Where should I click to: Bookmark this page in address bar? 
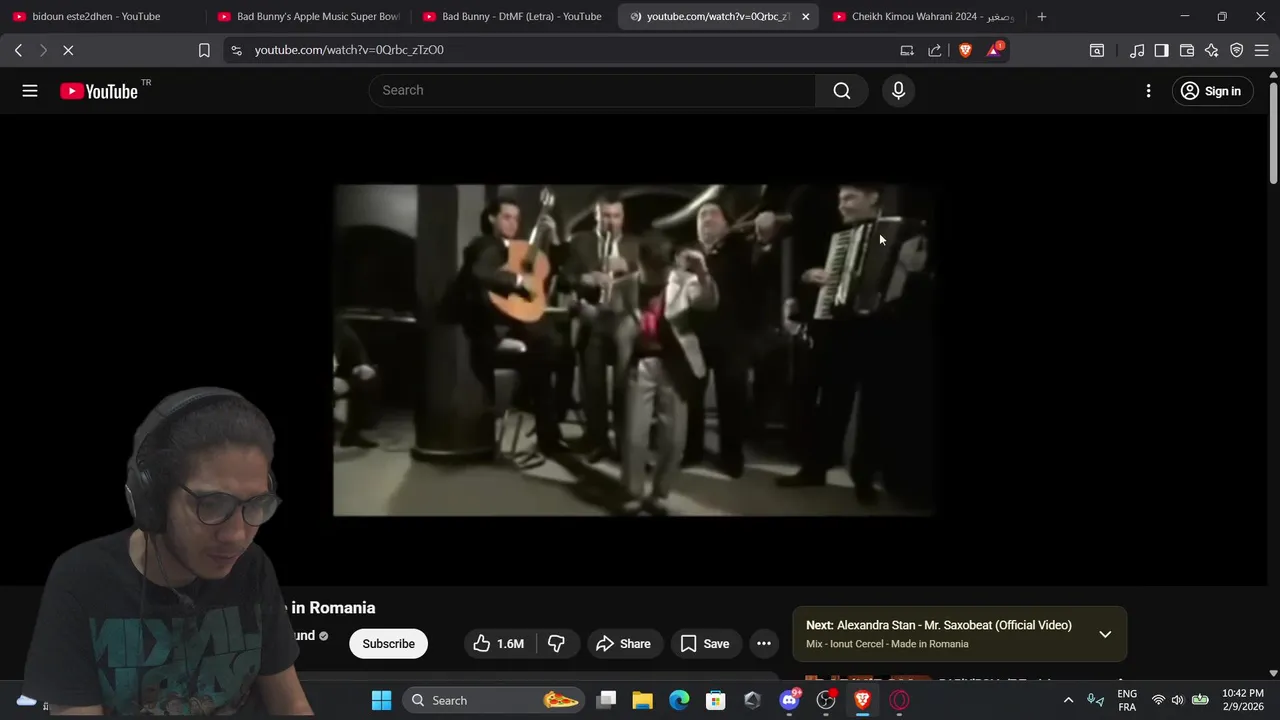point(204,50)
